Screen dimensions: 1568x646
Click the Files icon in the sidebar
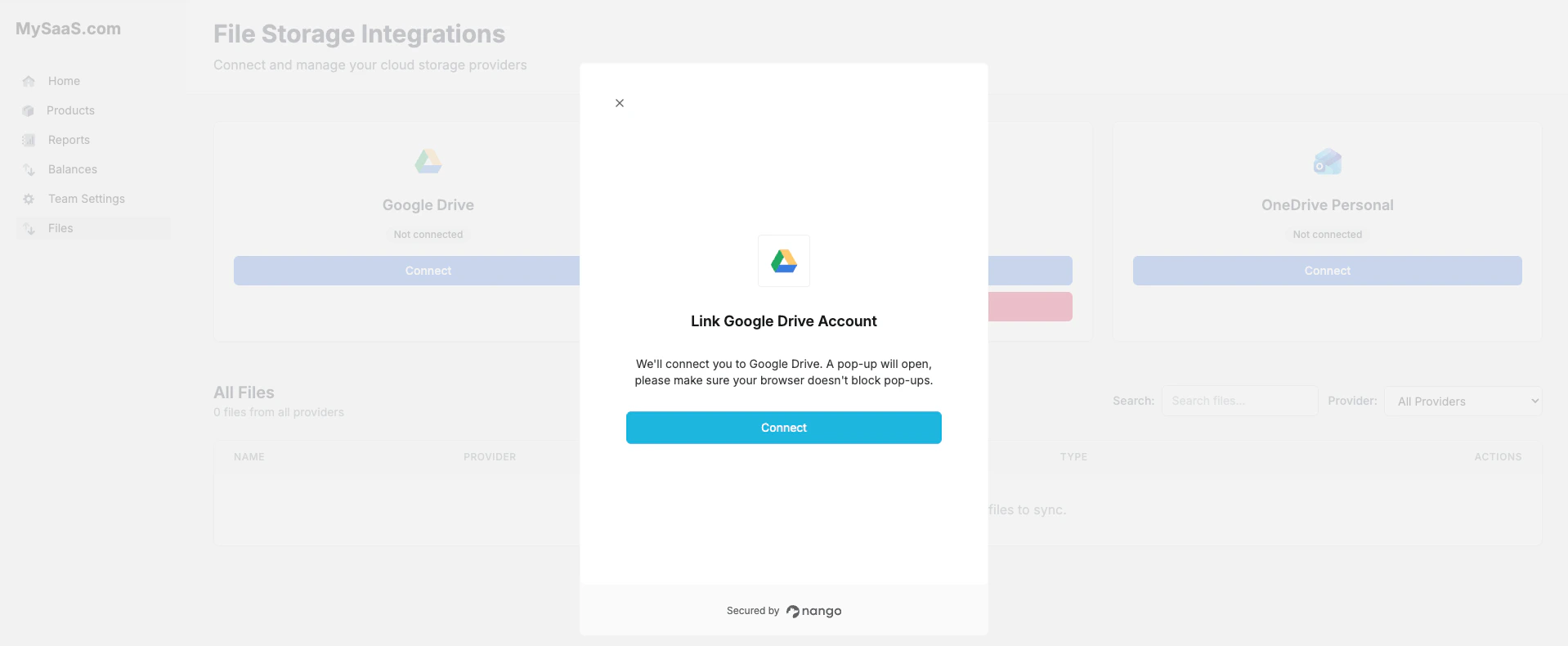point(29,228)
